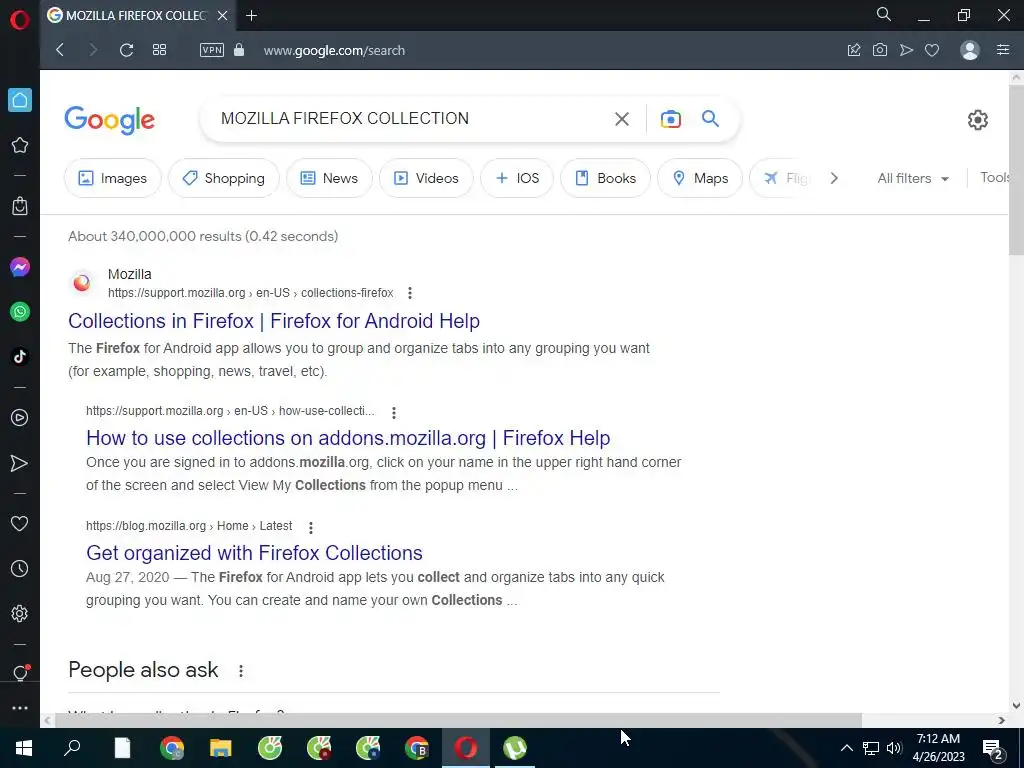This screenshot has height=768, width=1024.
Task: Open sidebar heart pinboards icon
Action: click(20, 524)
